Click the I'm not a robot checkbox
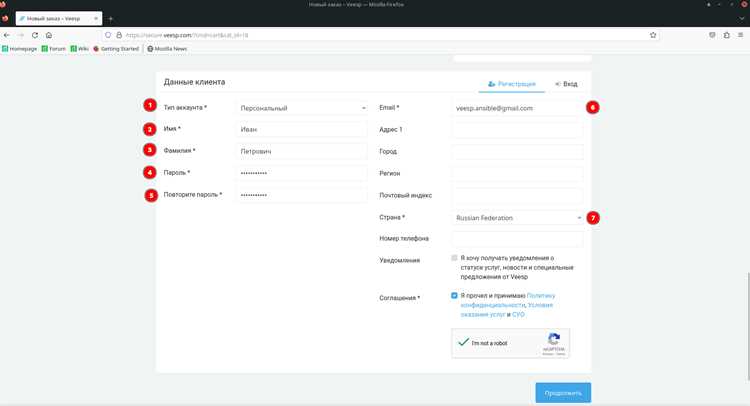This screenshot has height=406, width=750. coord(463,342)
